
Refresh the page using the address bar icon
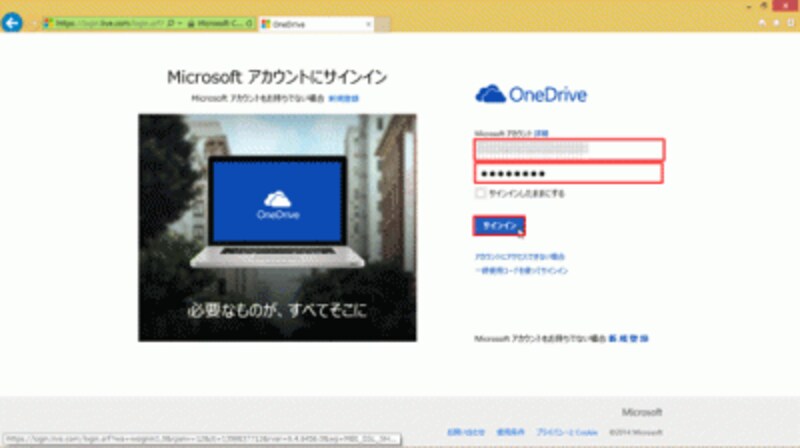pyautogui.click(x=249, y=23)
